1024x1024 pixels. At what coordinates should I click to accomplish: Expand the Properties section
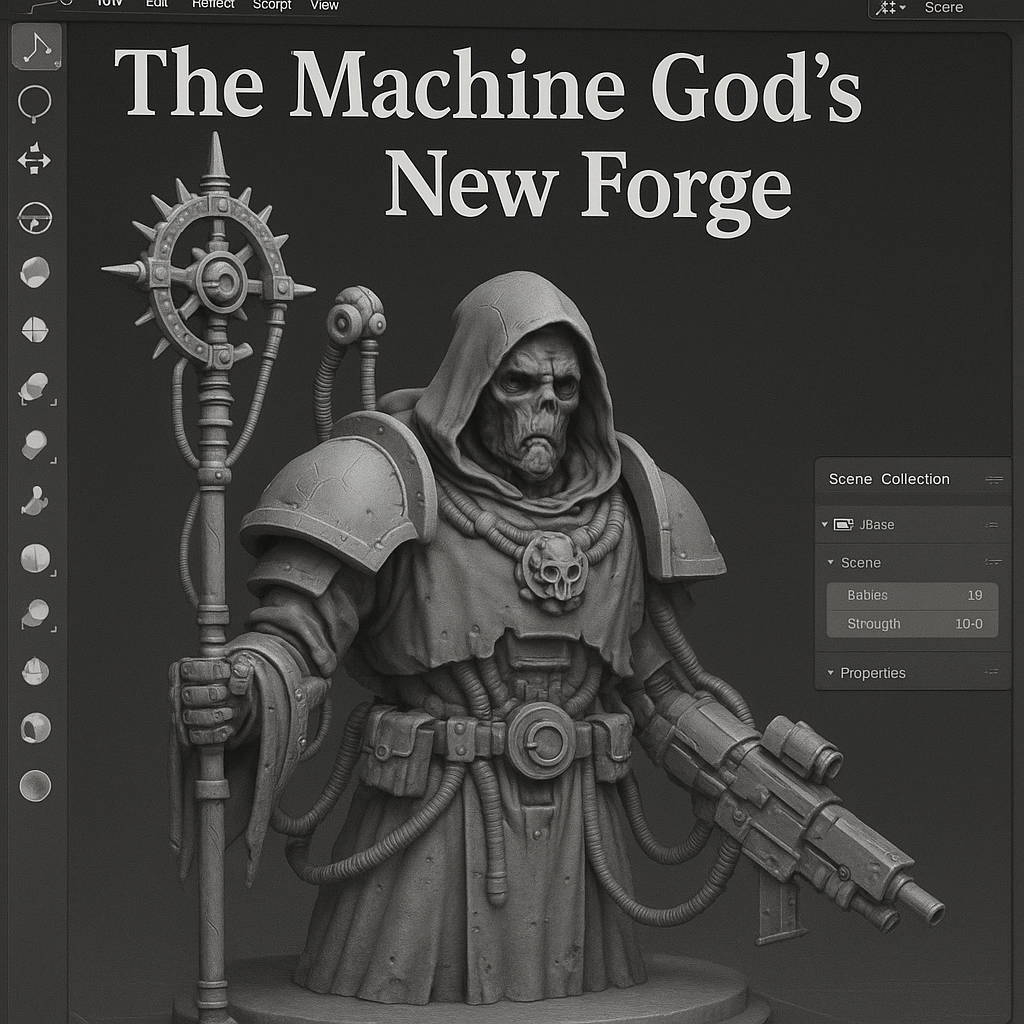[830, 673]
